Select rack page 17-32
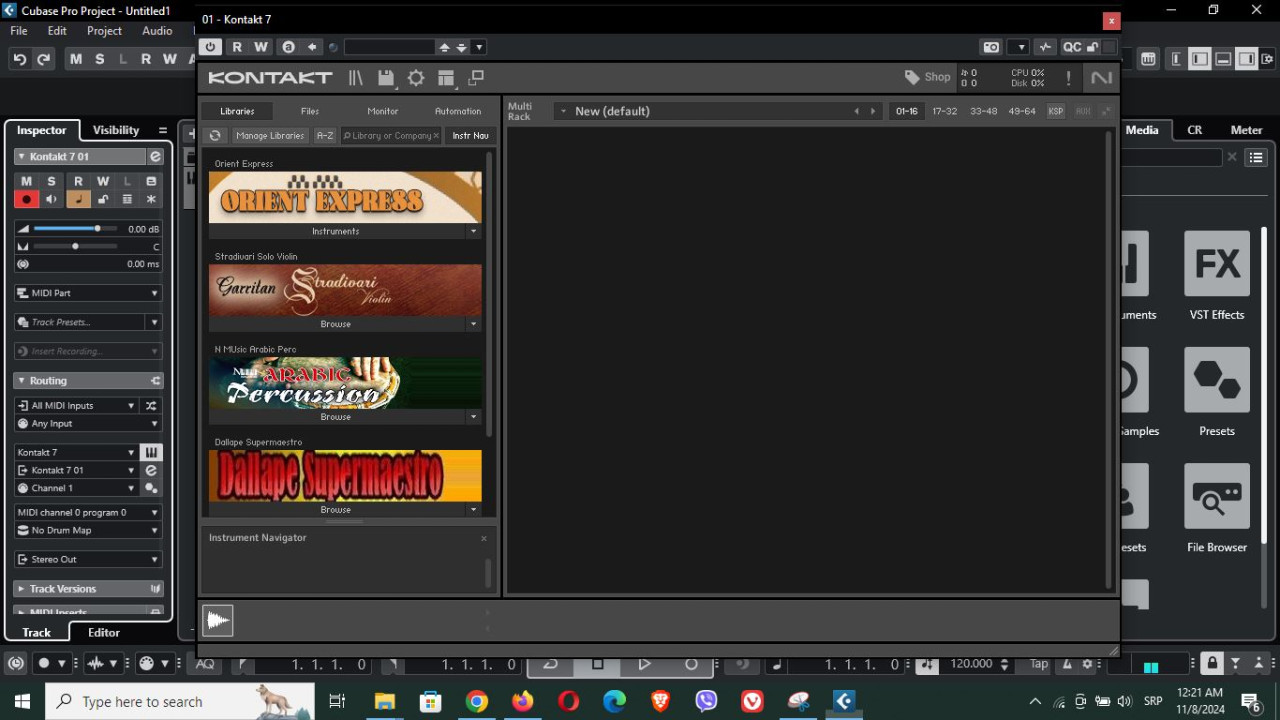 945,111
